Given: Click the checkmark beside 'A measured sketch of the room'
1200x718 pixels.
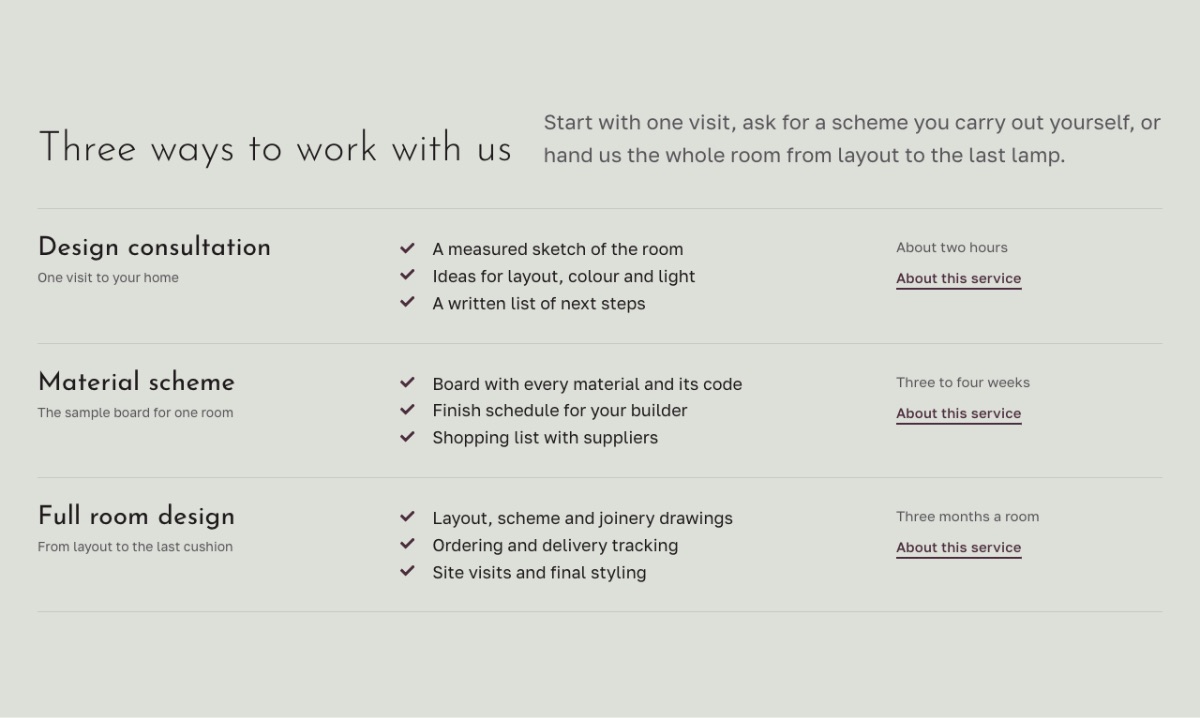Looking at the screenshot, I should pyautogui.click(x=407, y=248).
